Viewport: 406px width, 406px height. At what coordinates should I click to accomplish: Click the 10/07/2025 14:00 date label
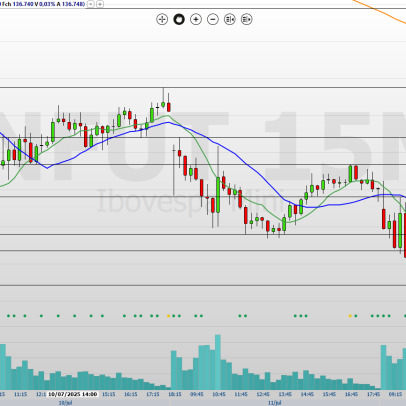73,394
